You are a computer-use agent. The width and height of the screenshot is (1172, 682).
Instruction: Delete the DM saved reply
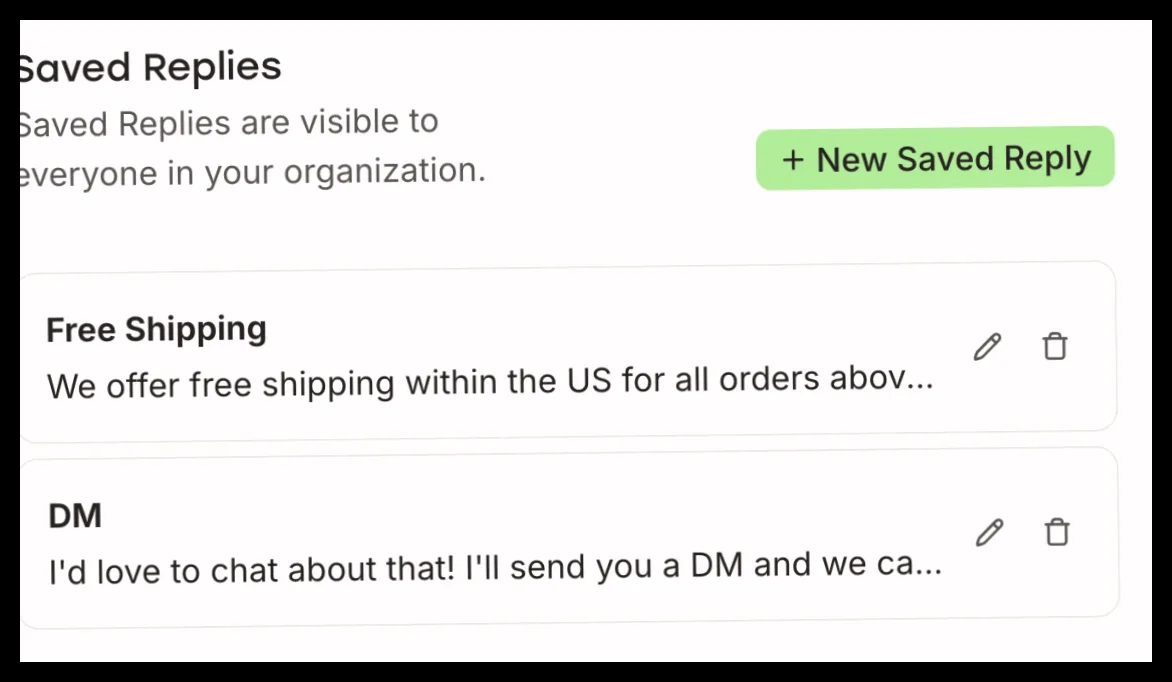pos(1057,532)
